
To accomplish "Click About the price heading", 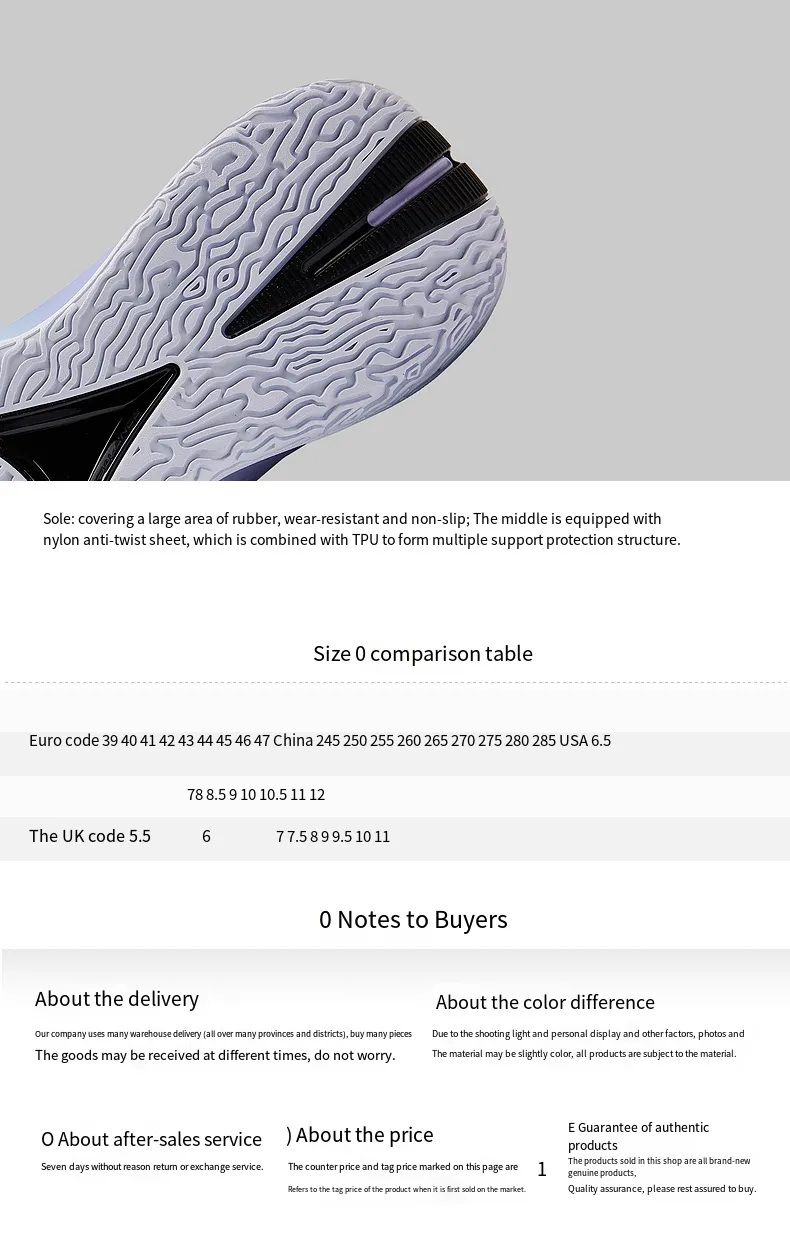I will coord(360,1135).
